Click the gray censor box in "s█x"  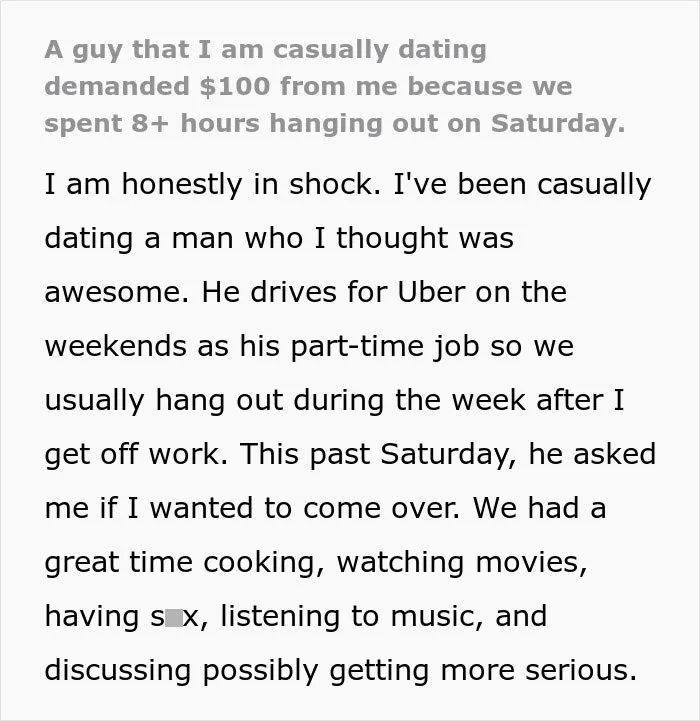tap(174, 618)
